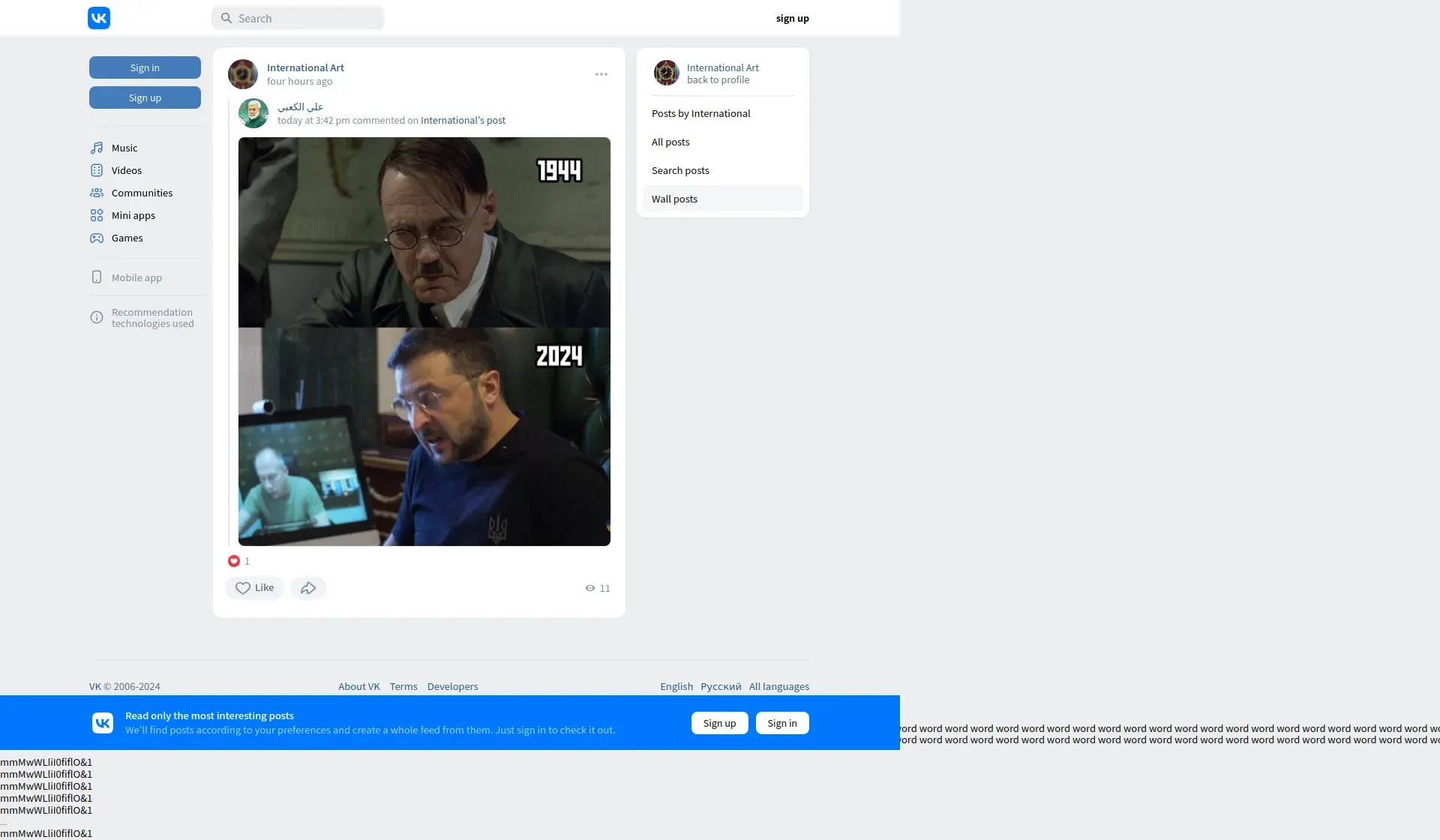This screenshot has width=1440, height=840.
Task: Open About VK footer link
Action: [x=359, y=686]
